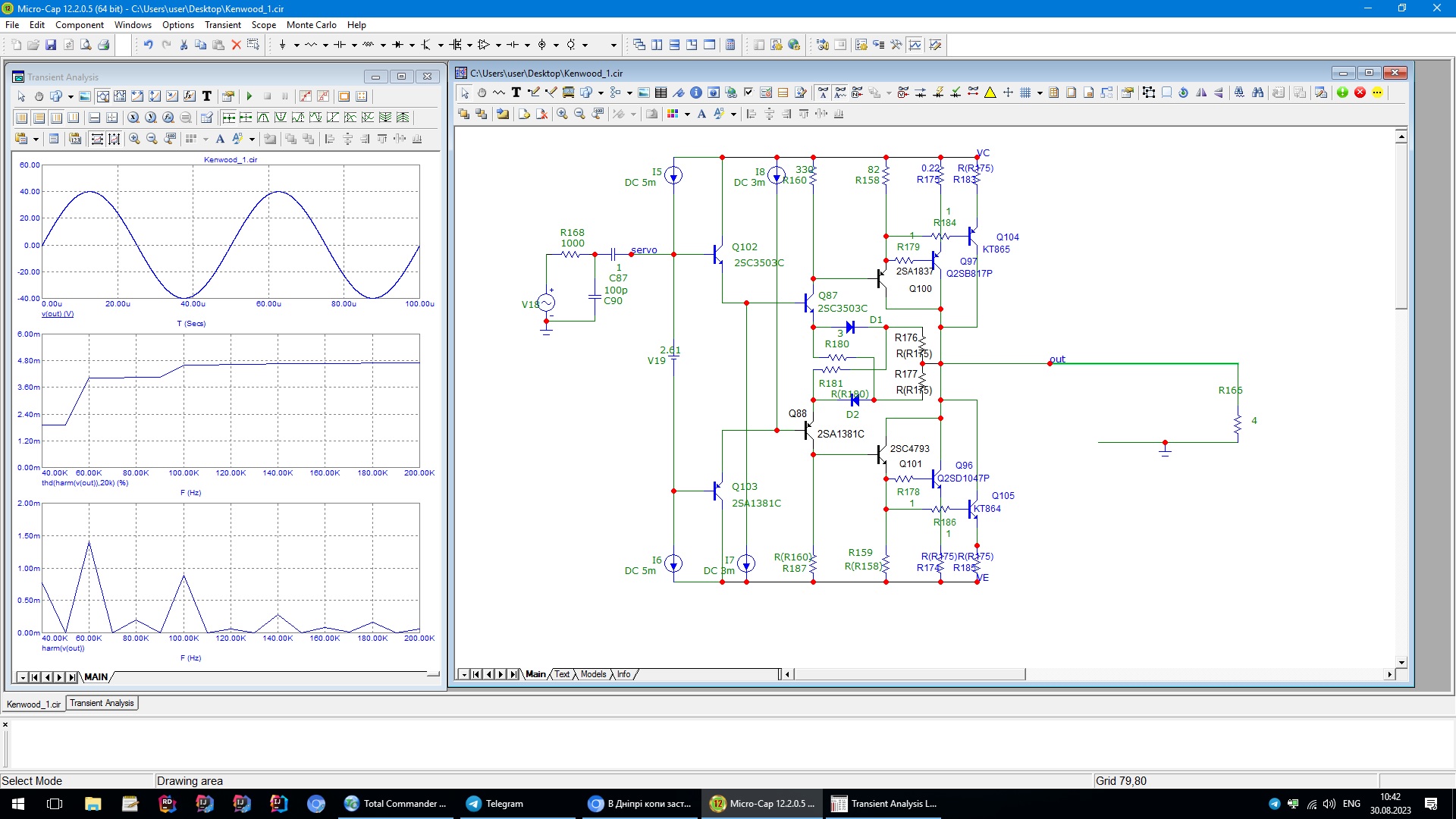The height and width of the screenshot is (819, 1456).
Task: Click Zoom In in Transient Analysis toolbar
Action: point(134,139)
